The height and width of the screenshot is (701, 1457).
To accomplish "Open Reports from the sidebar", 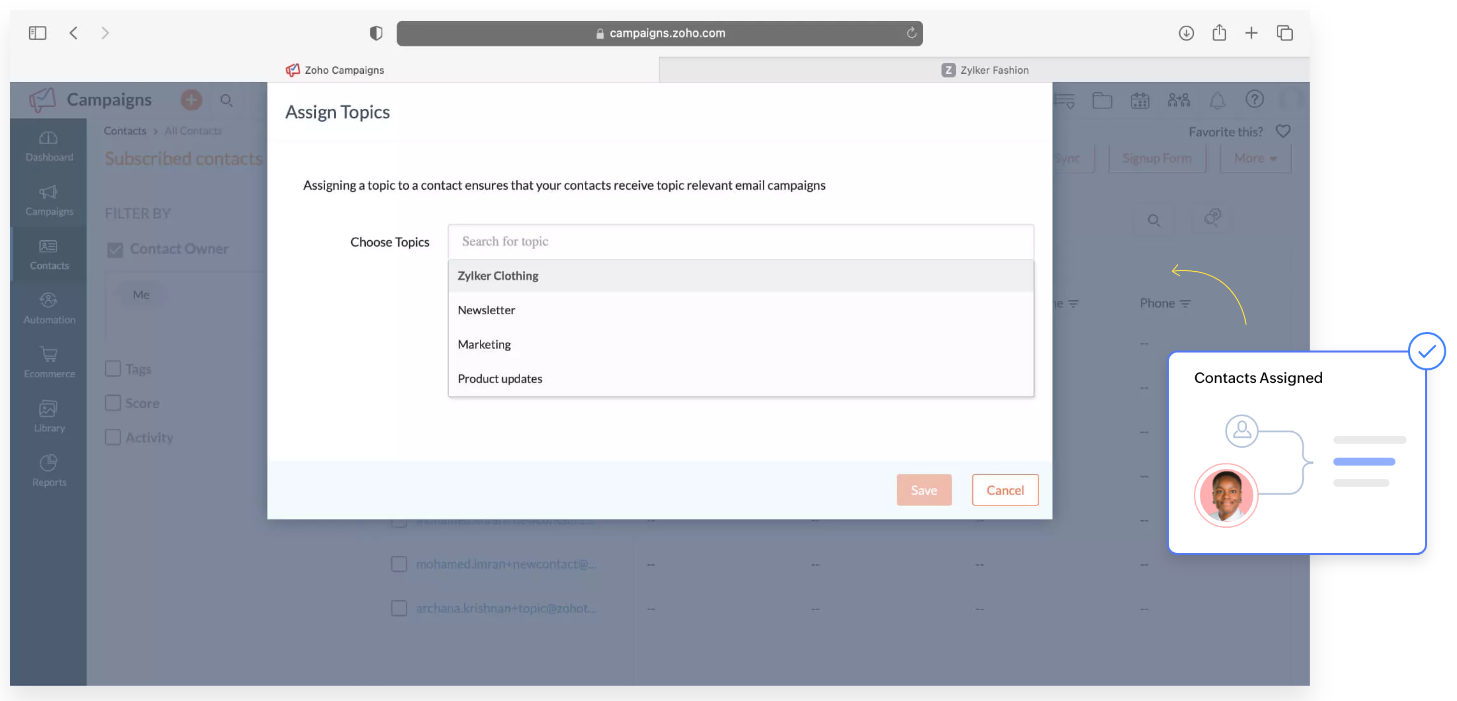I will (x=49, y=470).
